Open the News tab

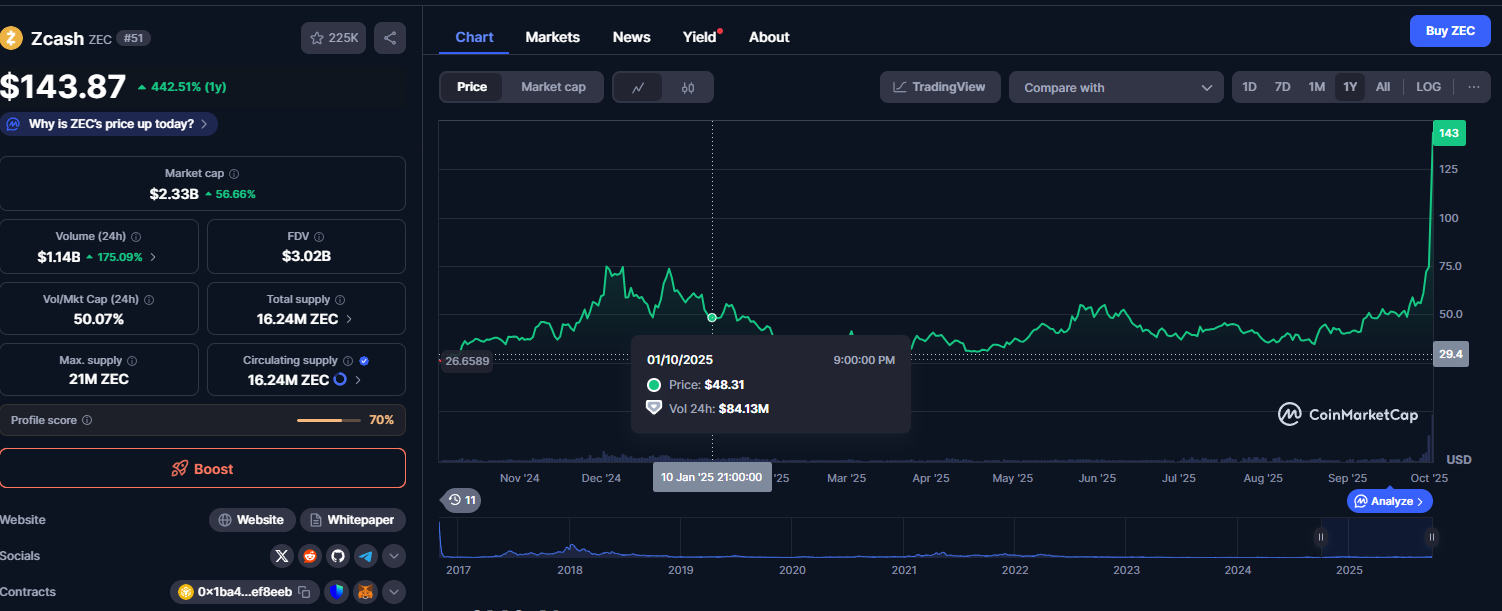(631, 37)
